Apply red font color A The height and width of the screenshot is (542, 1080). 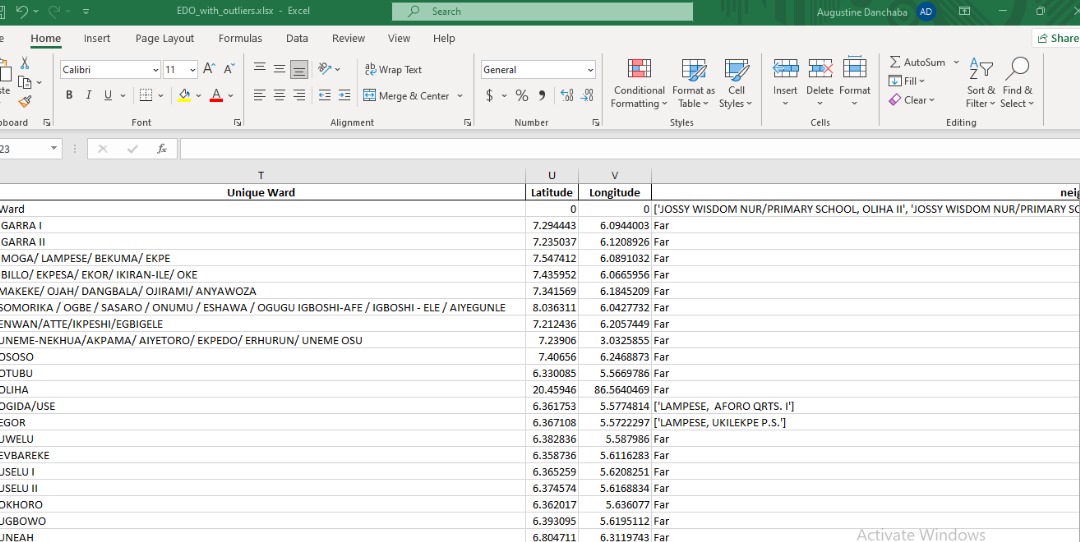coord(216,95)
